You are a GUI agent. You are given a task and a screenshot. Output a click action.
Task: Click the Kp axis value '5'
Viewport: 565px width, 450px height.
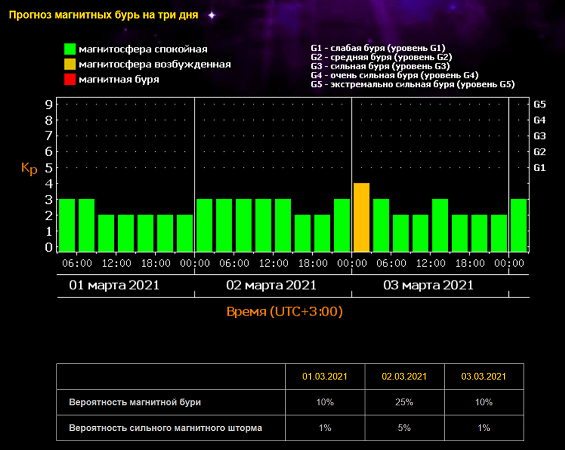pyautogui.click(x=49, y=168)
